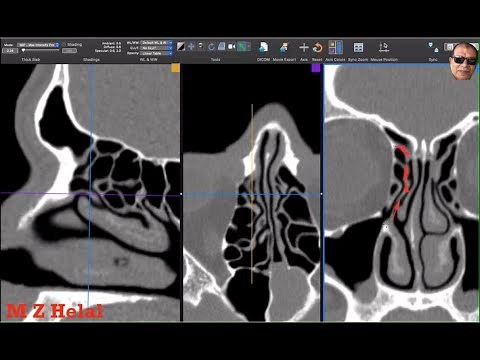The width and height of the screenshot is (480, 360).
Task: Select the rotate tool
Action: coord(211,46)
